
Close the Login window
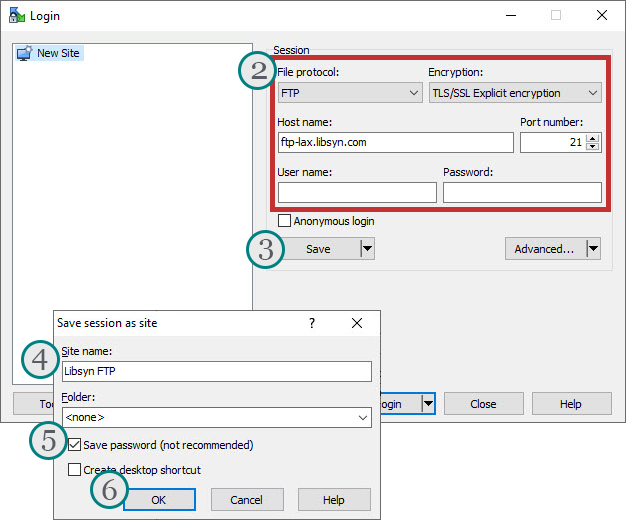(602, 16)
